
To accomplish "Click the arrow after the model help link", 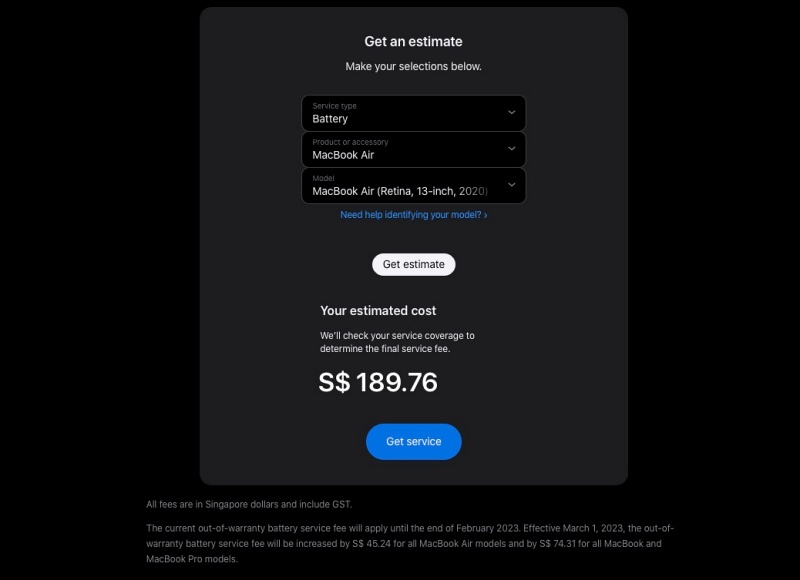I will 486,215.
